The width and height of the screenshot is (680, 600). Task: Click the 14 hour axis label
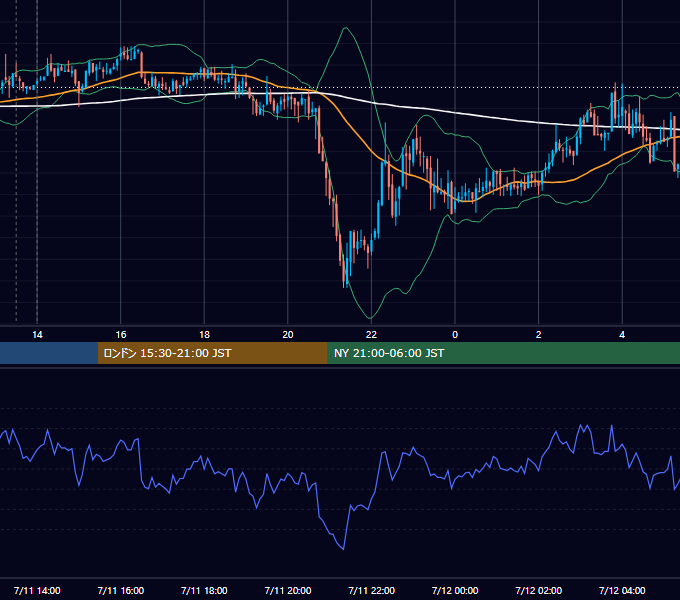[x=37, y=335]
